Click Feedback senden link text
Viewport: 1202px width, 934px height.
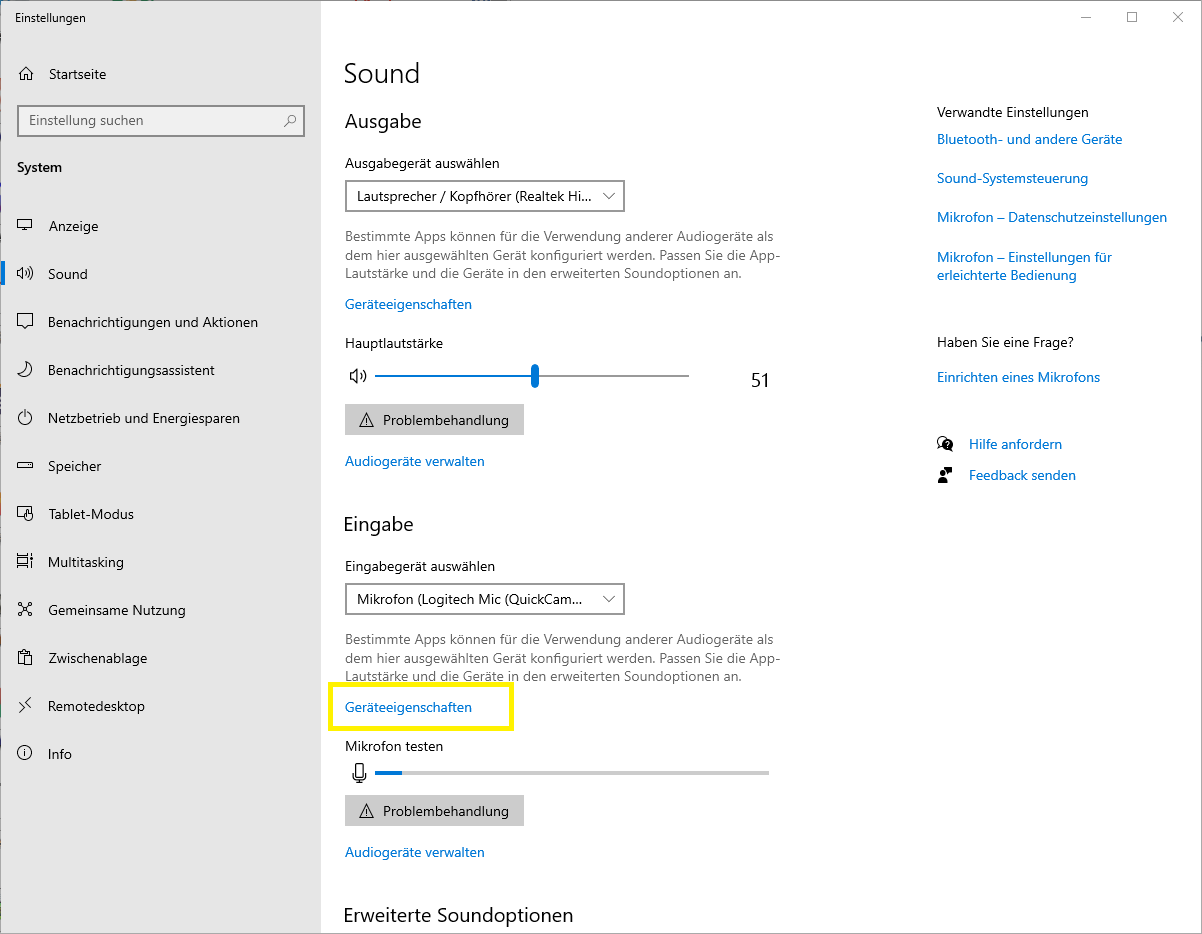pyautogui.click(x=1022, y=475)
